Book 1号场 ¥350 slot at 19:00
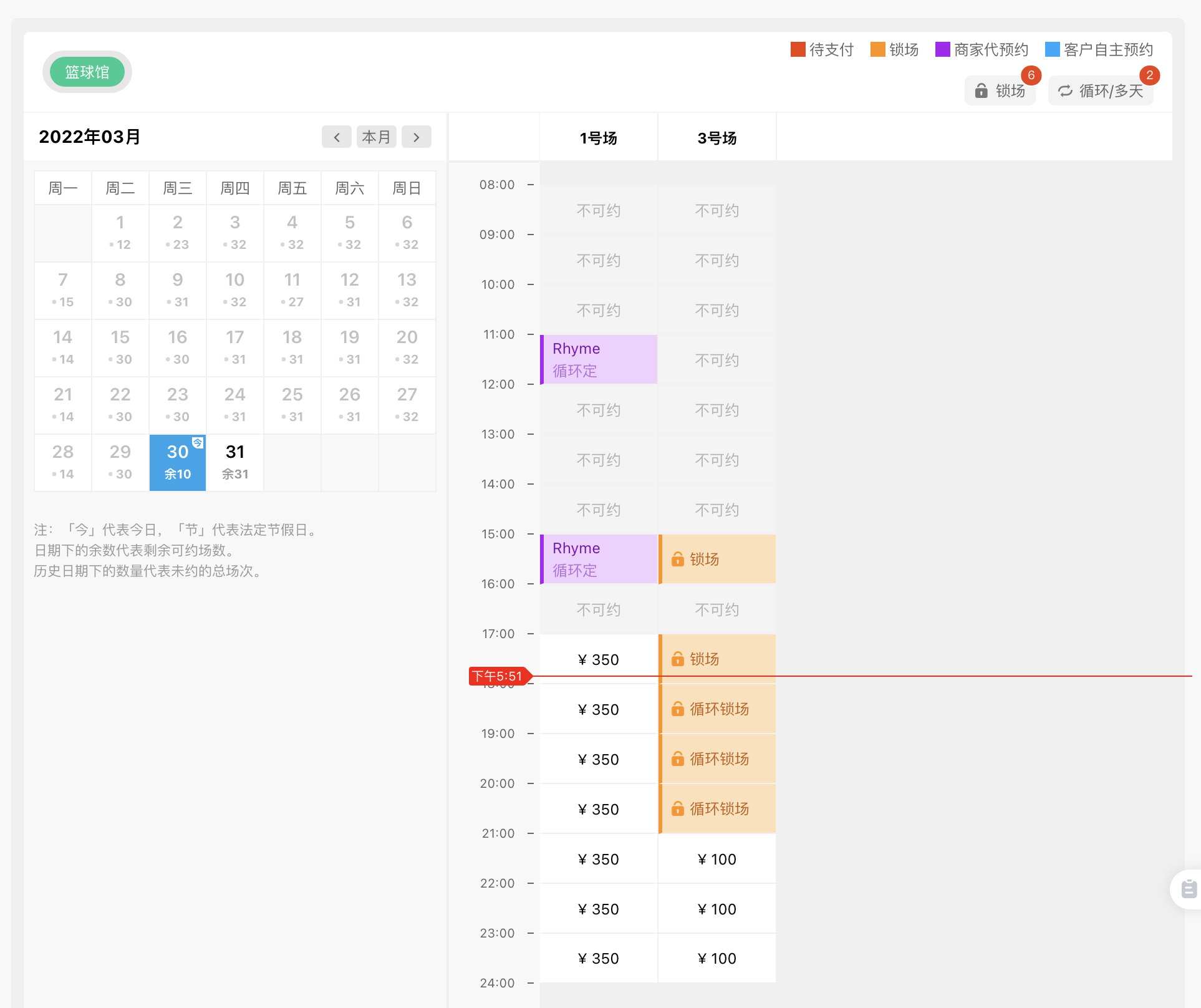Screen dimensions: 1201x1008 coord(599,759)
